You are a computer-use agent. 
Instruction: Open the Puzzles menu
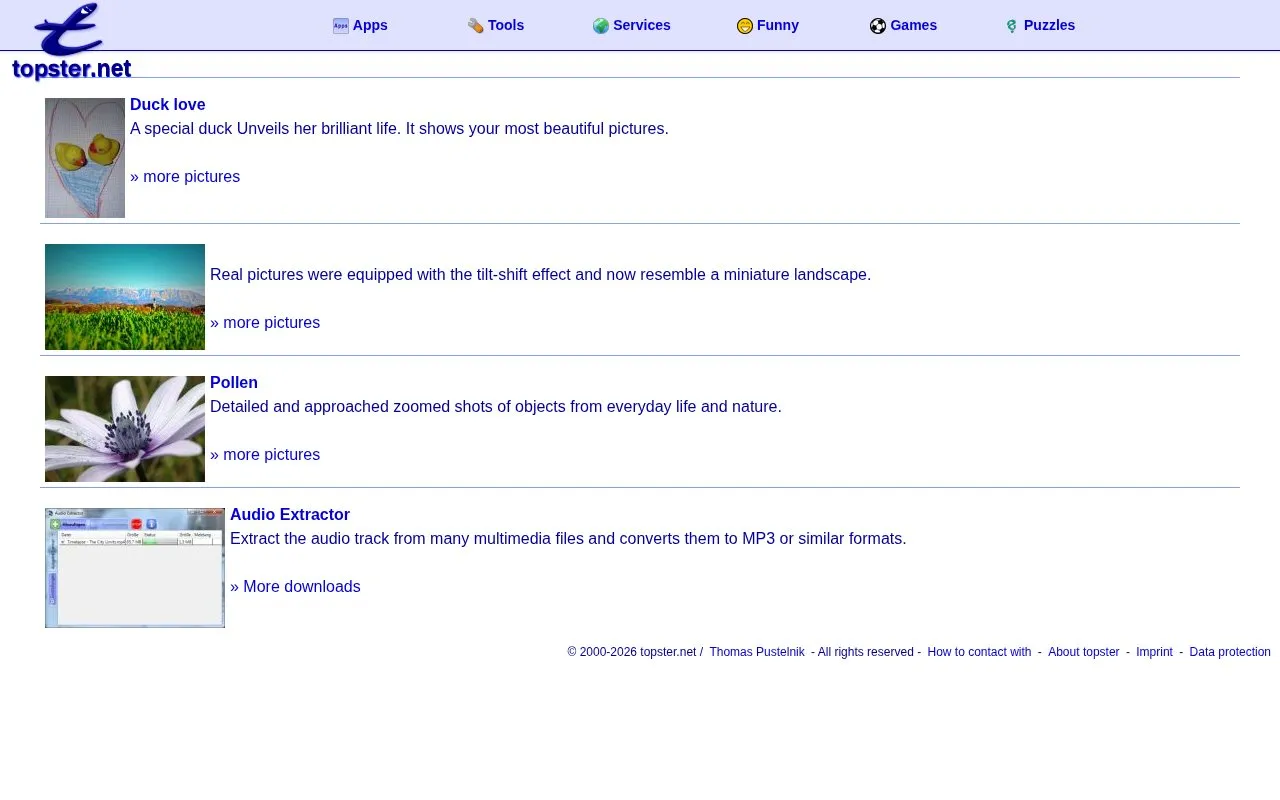coord(1049,25)
